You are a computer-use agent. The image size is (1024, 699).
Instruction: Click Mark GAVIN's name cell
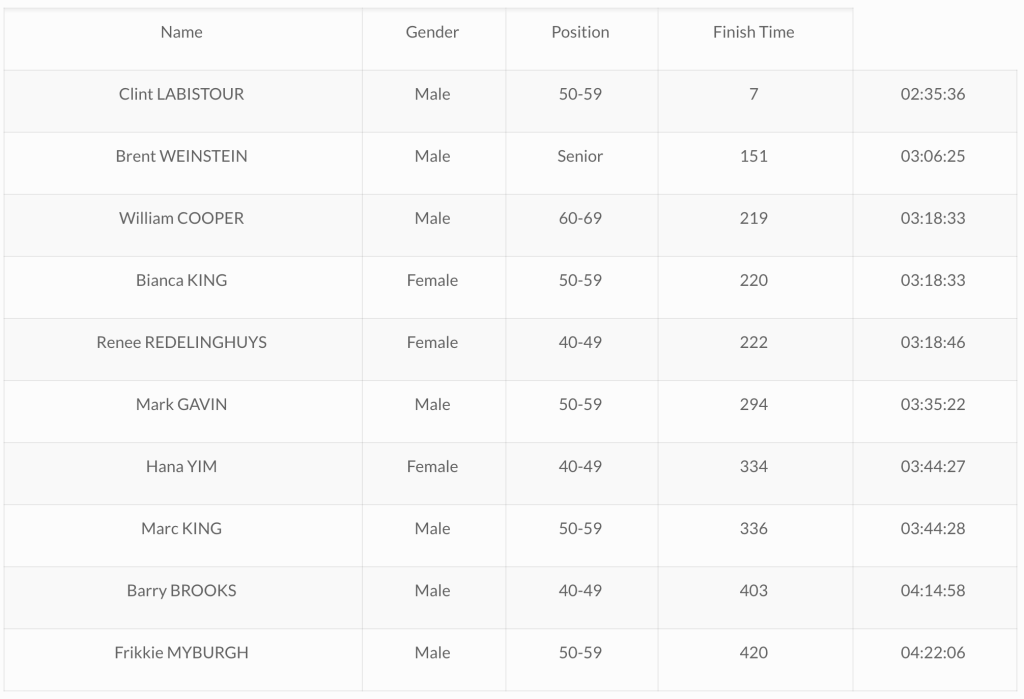coord(181,404)
